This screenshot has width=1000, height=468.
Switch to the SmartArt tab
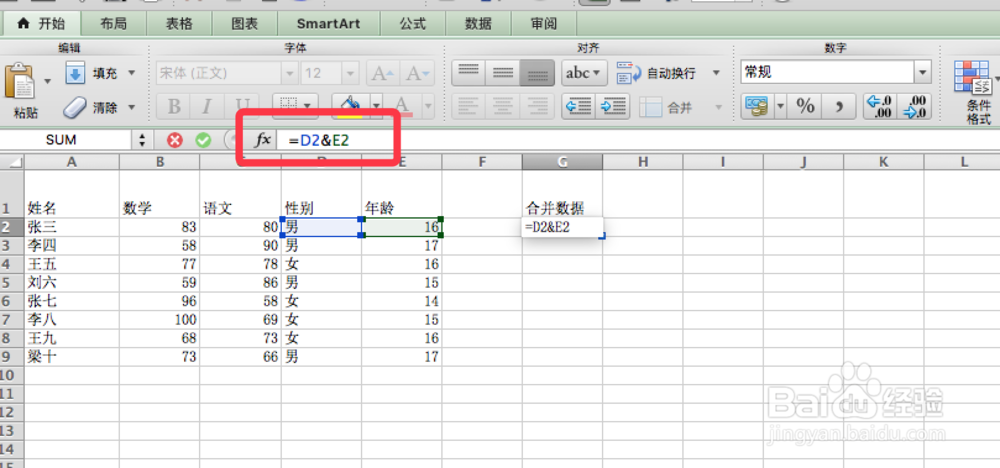328,24
